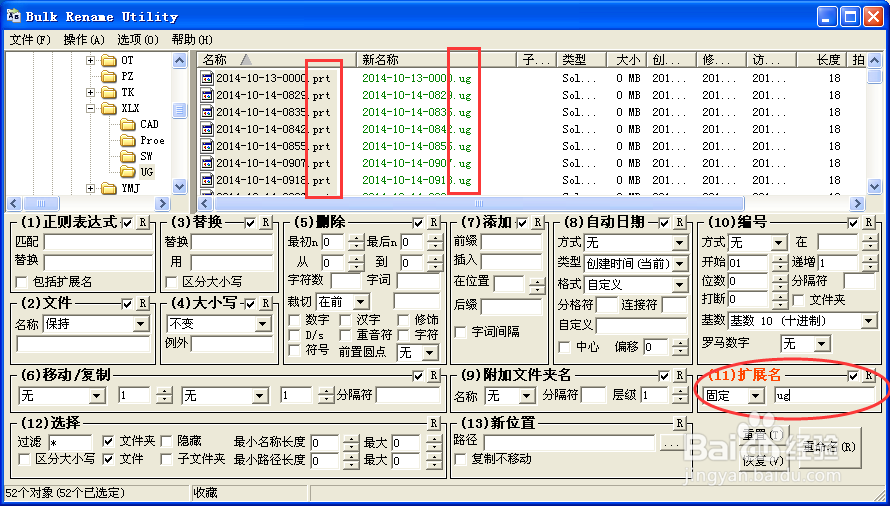Click file icon of 2014-10-14-0842.prt
This screenshot has width=890, height=506.
[207, 129]
